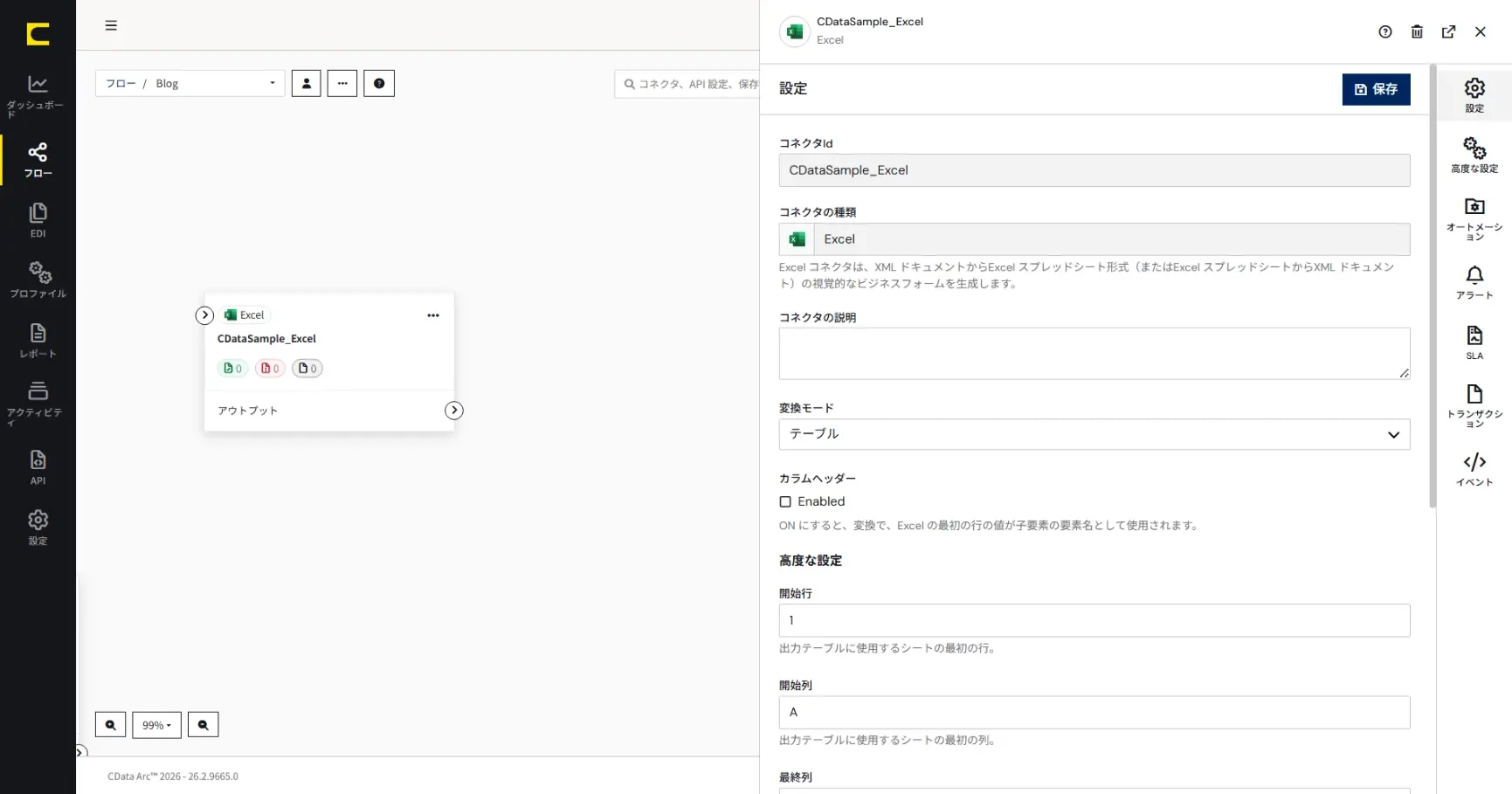Switch to the オートメーション tab
1512x794 pixels.
click(1474, 219)
